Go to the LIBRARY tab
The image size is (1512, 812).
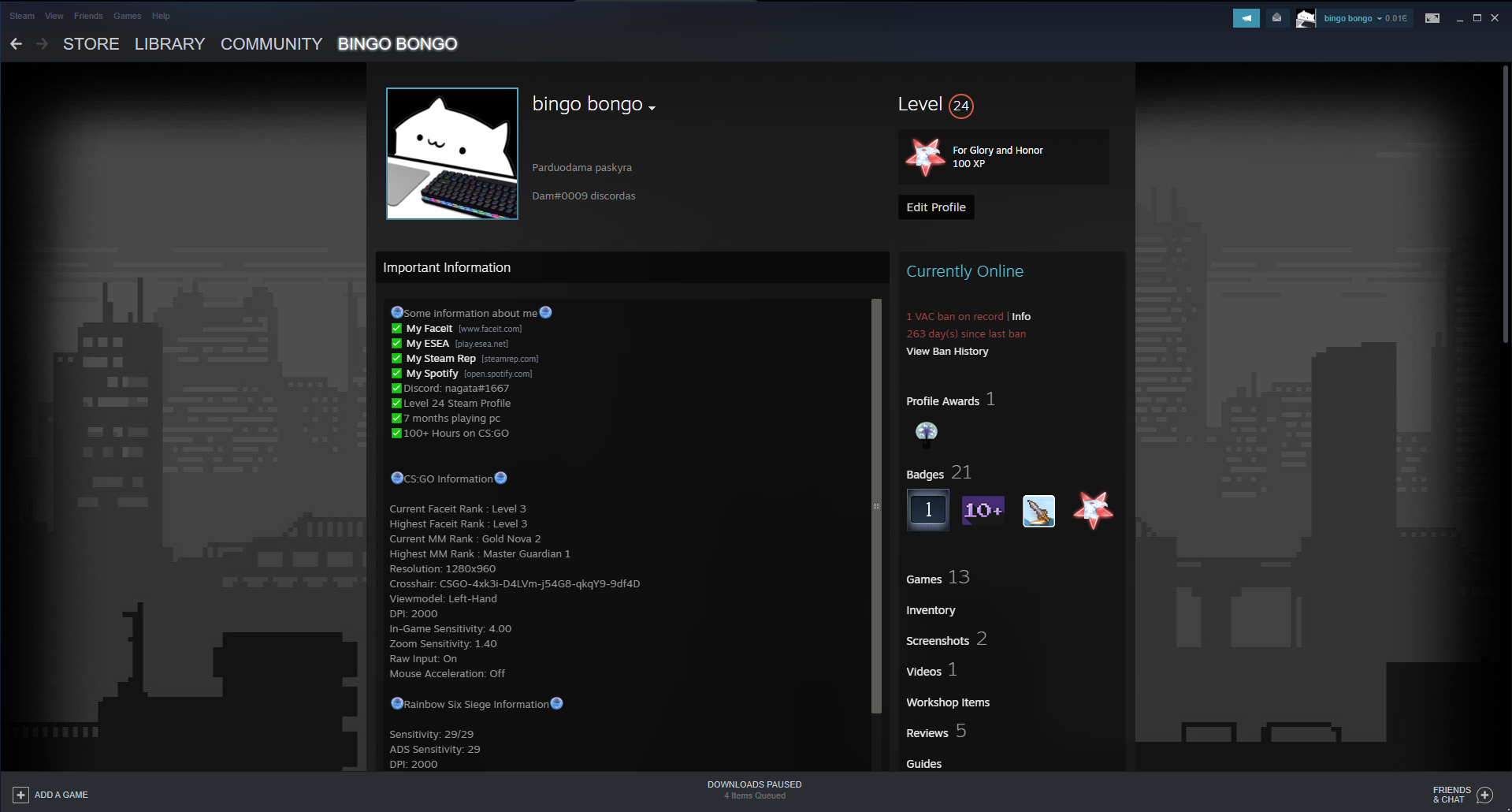169,44
